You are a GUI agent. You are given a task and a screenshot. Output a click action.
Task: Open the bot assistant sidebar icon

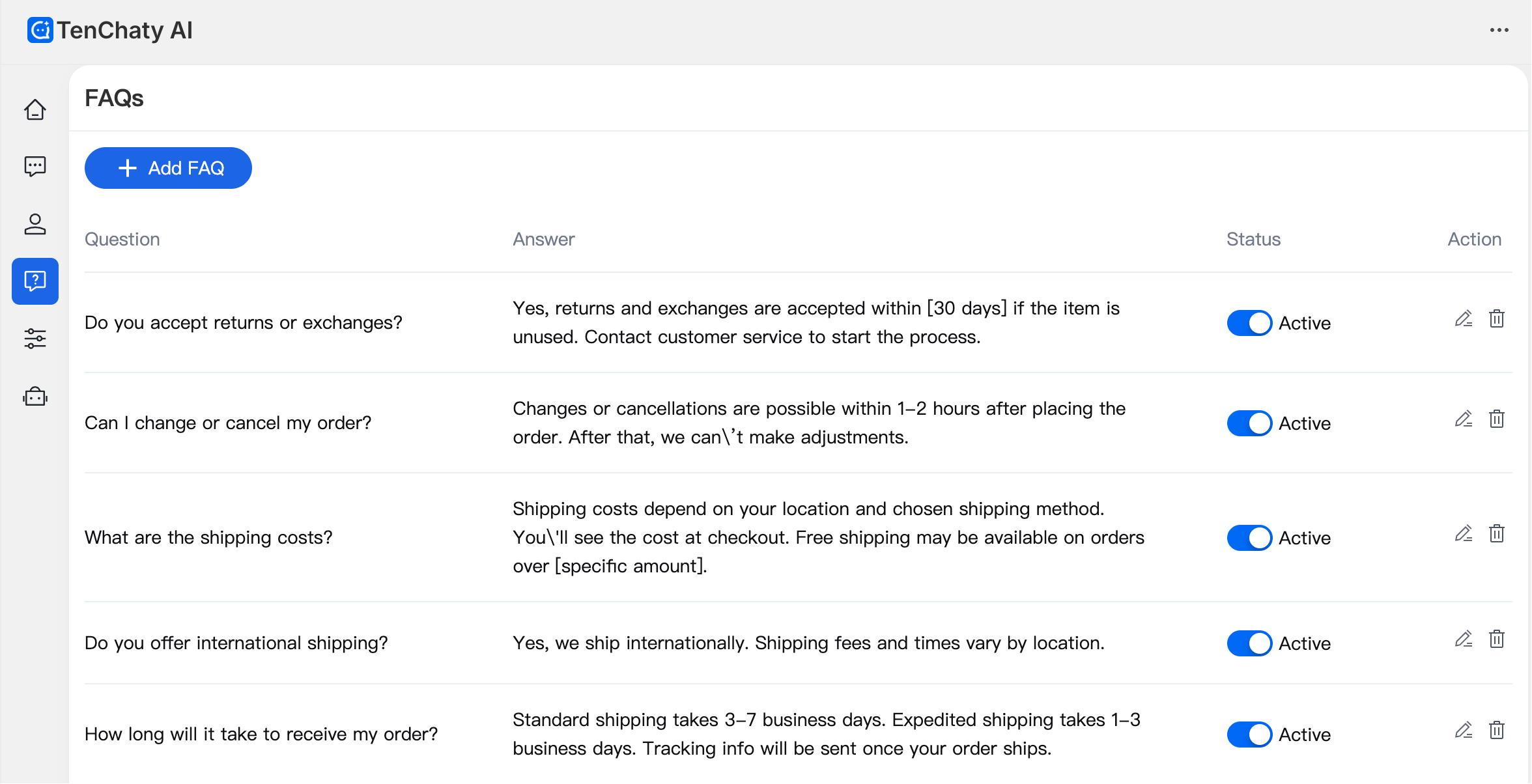(x=35, y=396)
